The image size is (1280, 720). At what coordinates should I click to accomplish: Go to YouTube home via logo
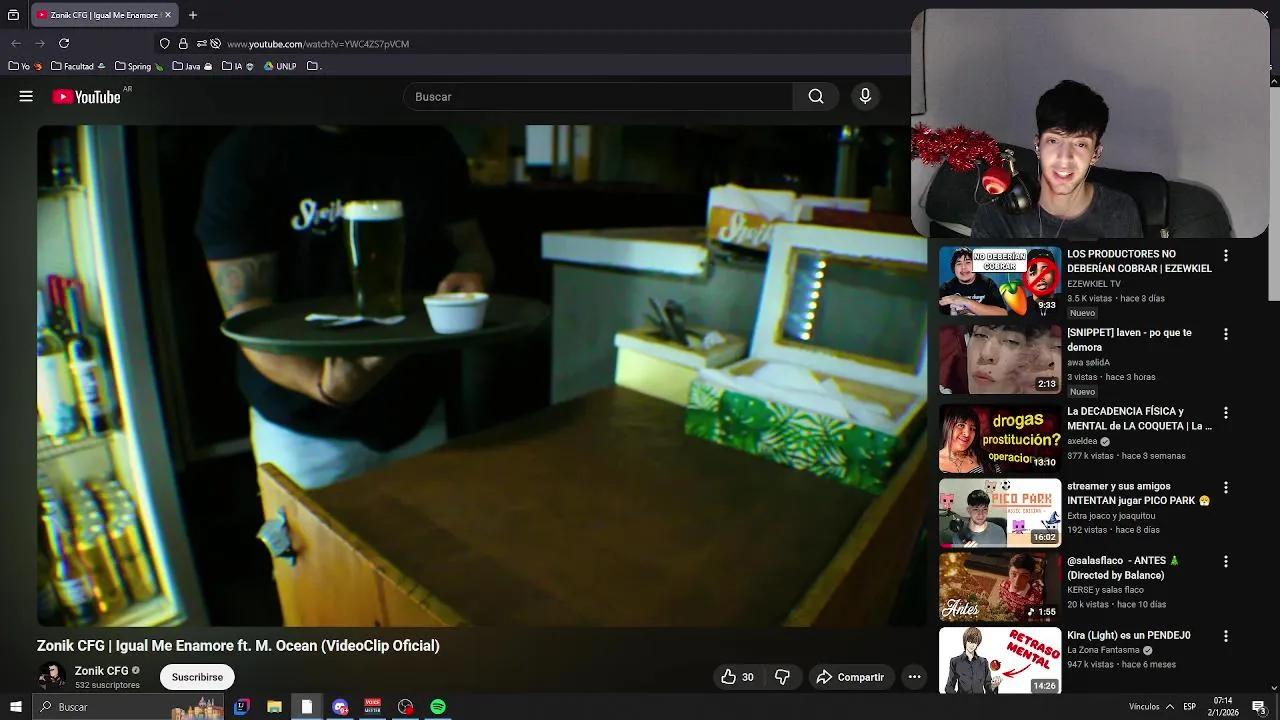pos(87,97)
